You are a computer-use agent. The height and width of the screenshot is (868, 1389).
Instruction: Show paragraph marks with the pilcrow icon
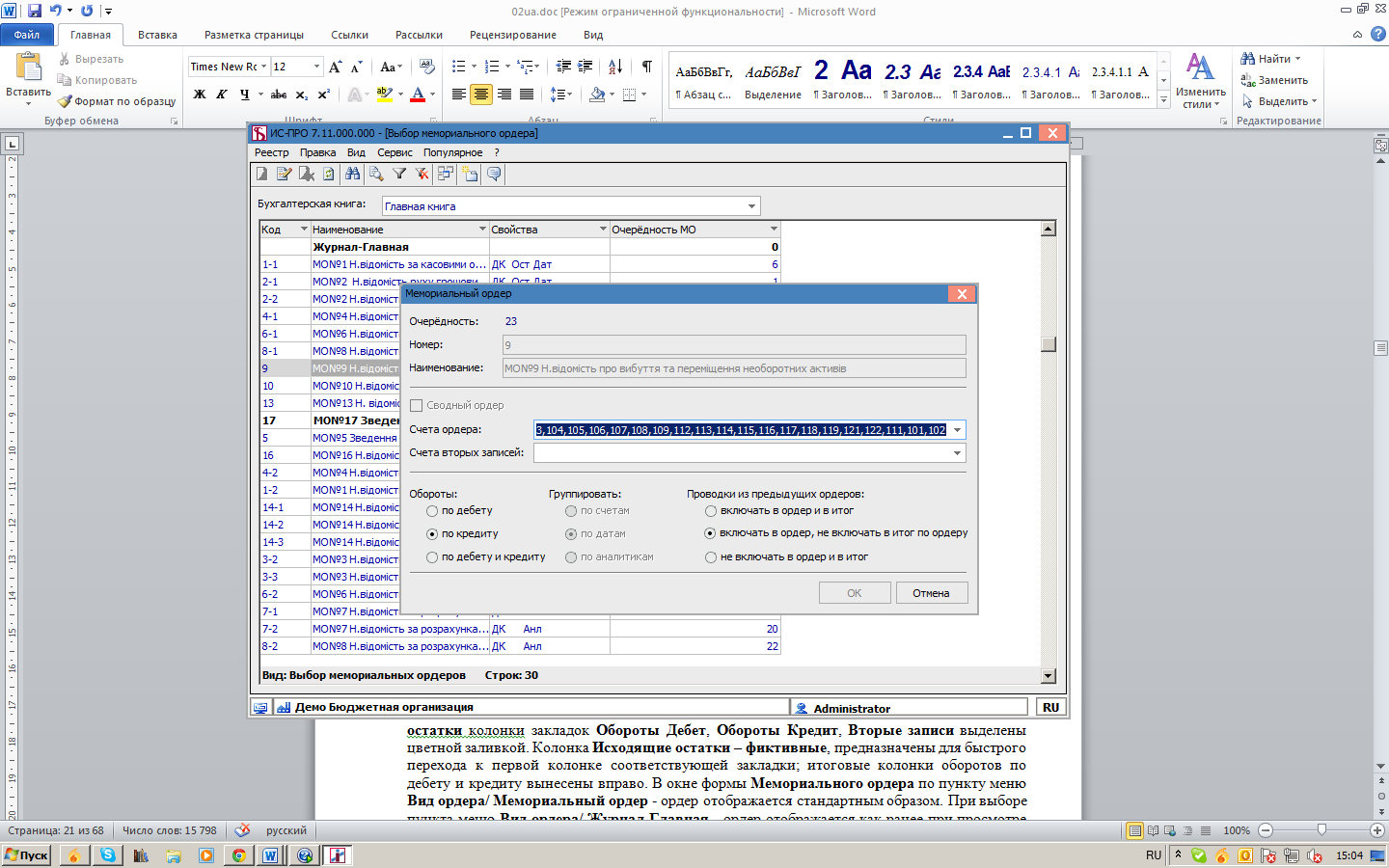click(x=646, y=67)
